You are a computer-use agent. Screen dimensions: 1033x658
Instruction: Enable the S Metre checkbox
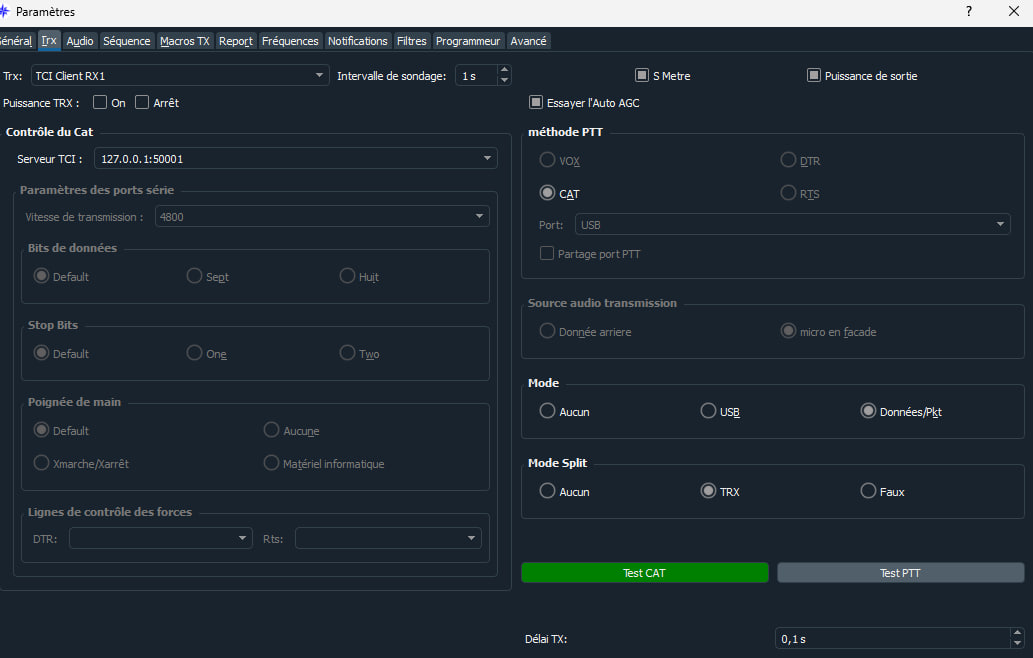pyautogui.click(x=642, y=76)
